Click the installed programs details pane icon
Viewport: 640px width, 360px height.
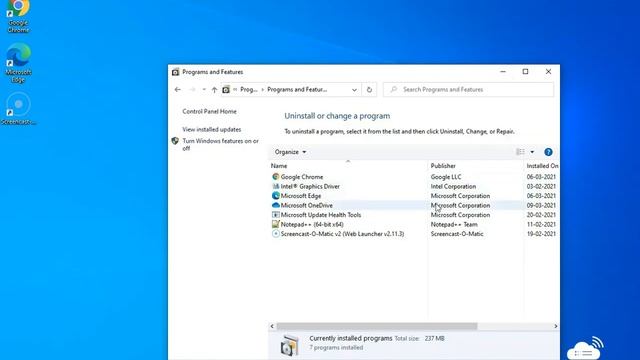point(289,345)
